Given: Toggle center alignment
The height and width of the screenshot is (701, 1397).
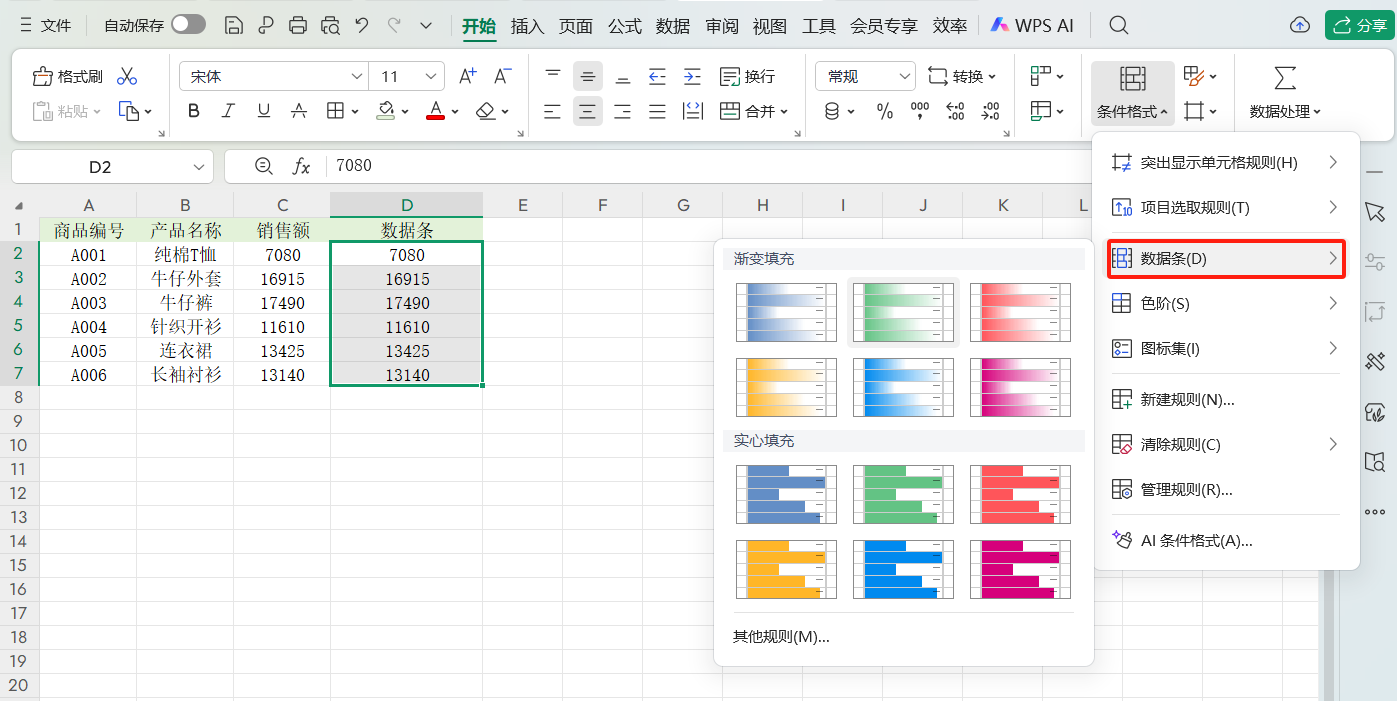Looking at the screenshot, I should tap(587, 111).
